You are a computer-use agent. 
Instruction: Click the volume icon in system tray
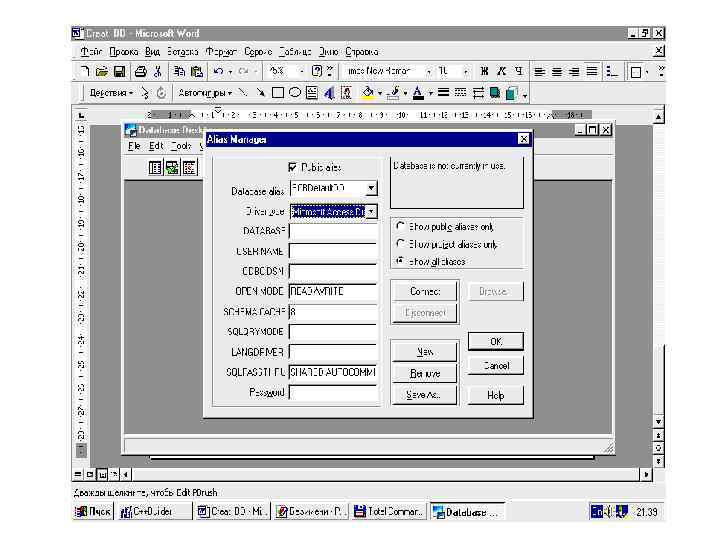608,511
